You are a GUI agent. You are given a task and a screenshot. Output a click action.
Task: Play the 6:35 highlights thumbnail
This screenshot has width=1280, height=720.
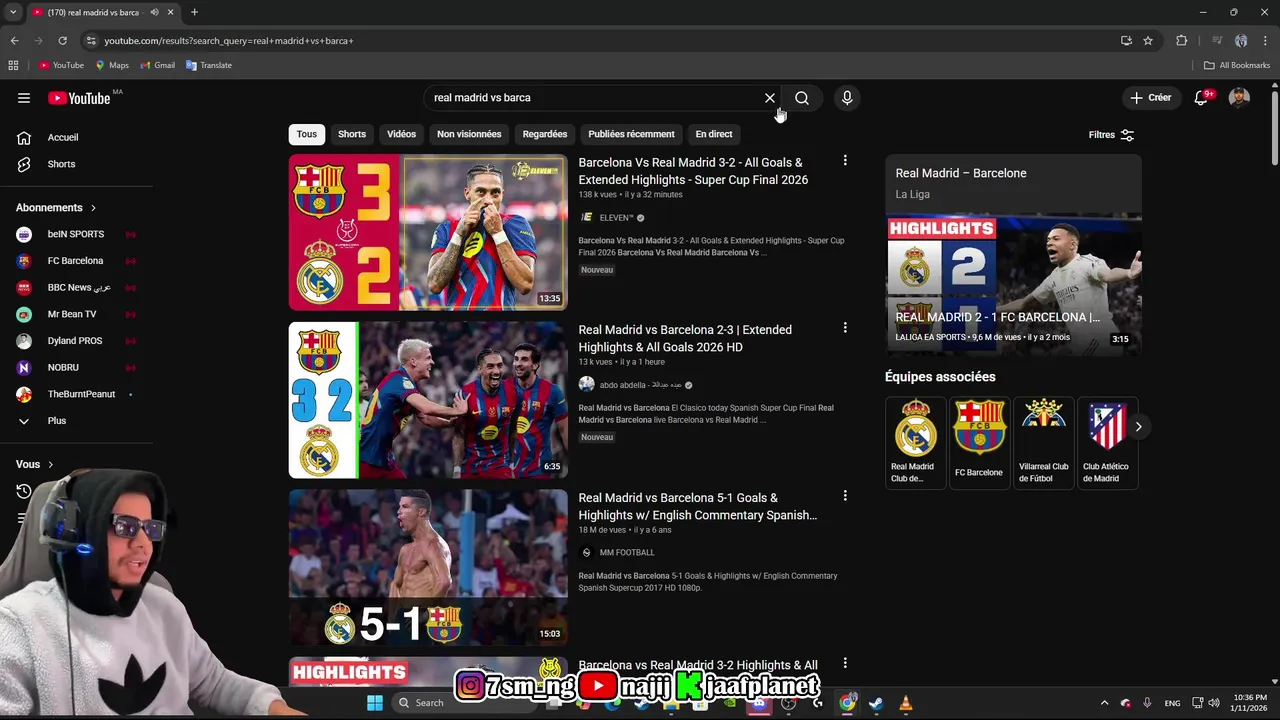tap(428, 400)
